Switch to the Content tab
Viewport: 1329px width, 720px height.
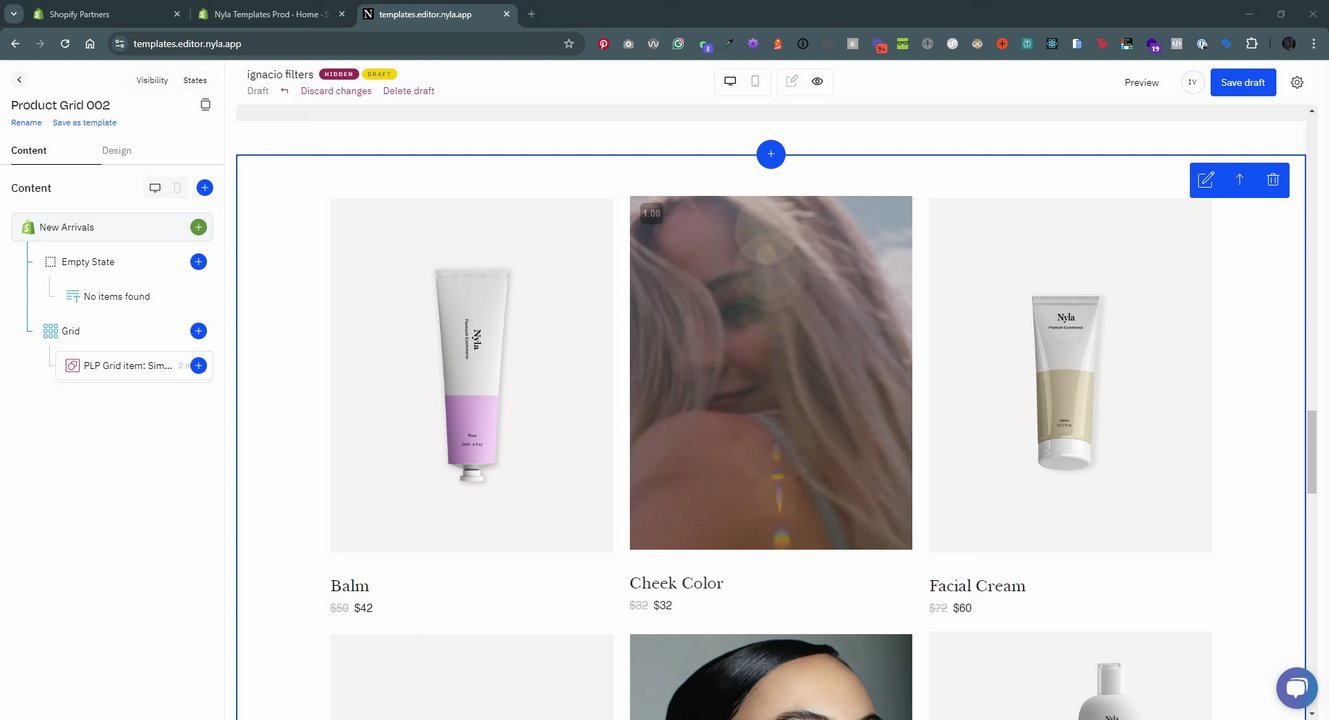[29, 151]
